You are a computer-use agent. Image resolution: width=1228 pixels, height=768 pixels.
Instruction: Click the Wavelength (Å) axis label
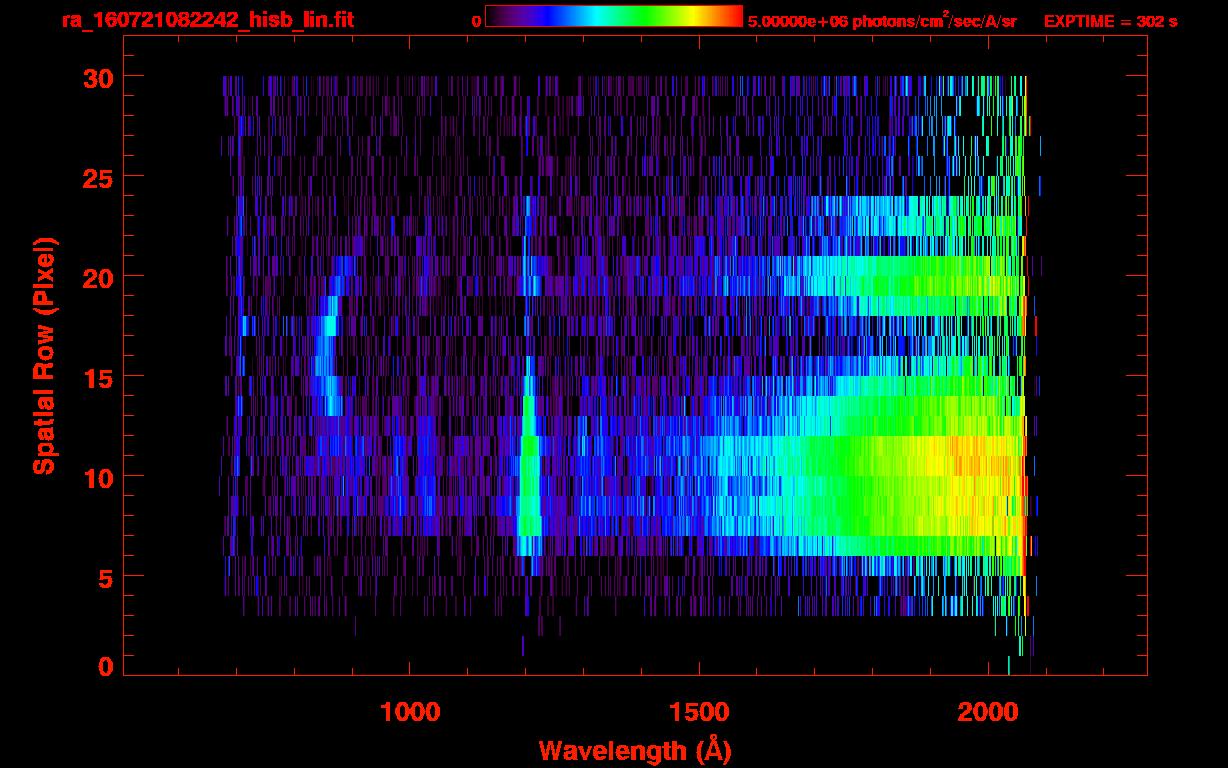click(635, 750)
